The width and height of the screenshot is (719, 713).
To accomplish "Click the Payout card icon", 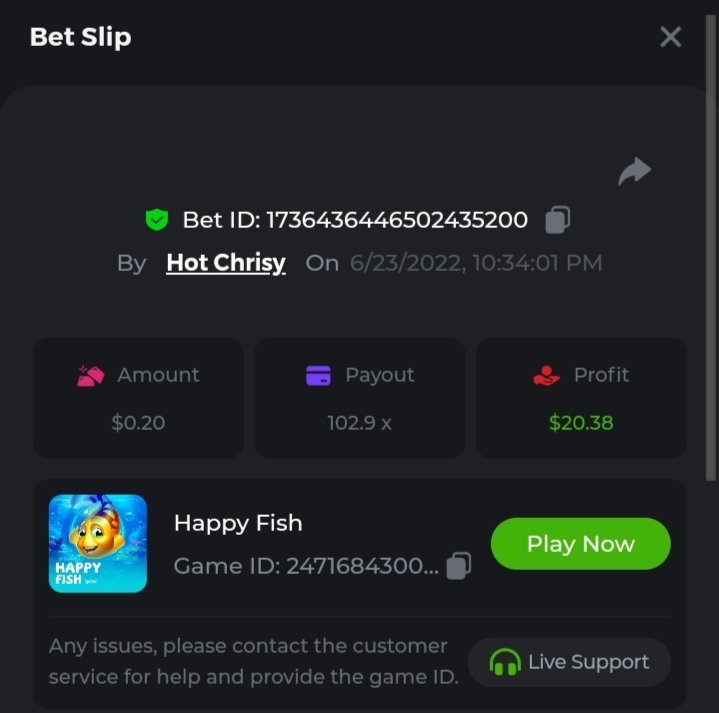I will tap(318, 376).
